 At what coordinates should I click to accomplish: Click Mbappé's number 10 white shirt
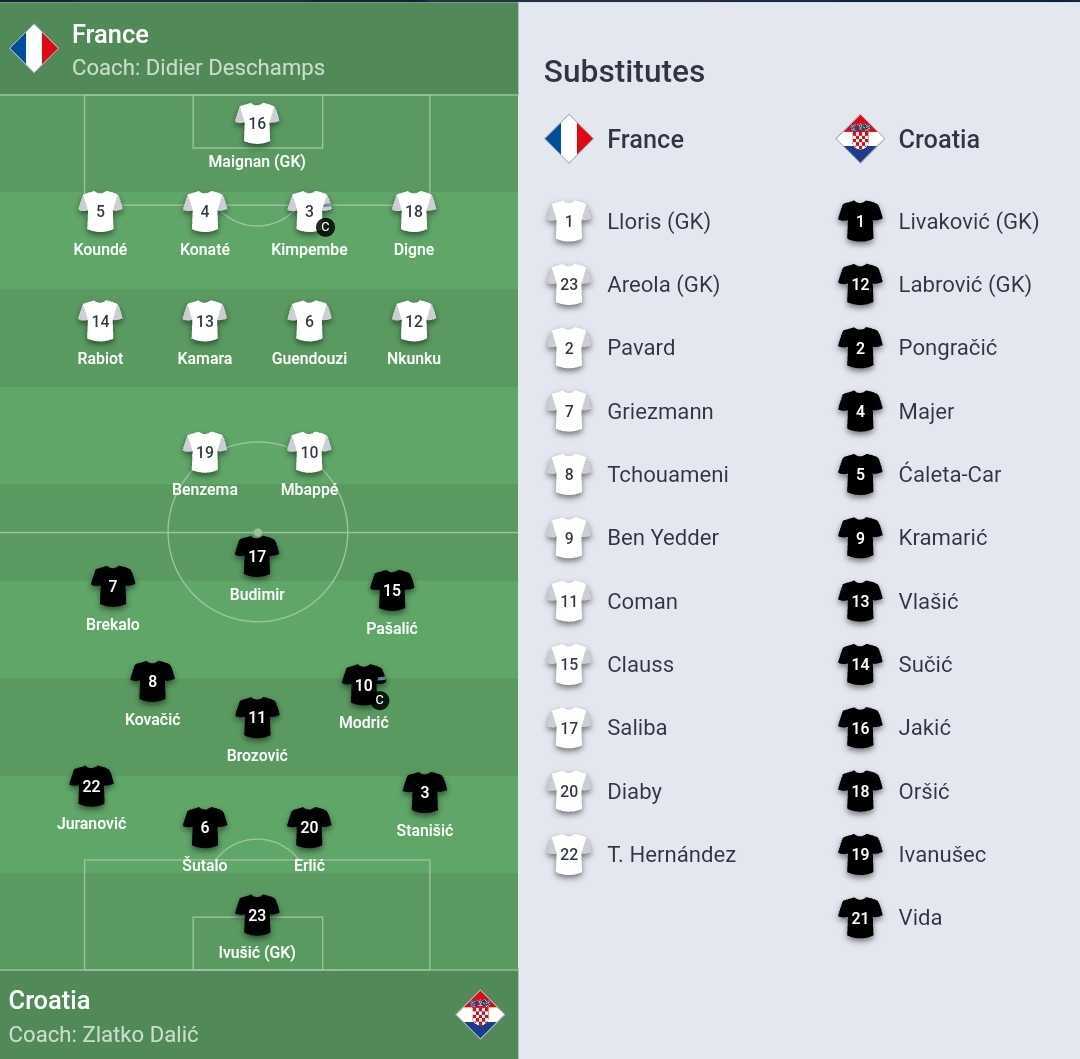pos(309,452)
